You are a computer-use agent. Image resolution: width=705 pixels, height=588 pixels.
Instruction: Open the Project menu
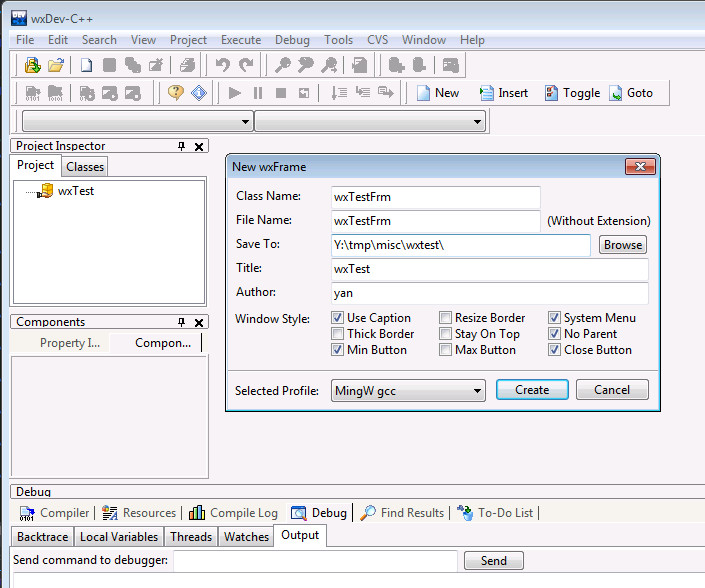(188, 40)
